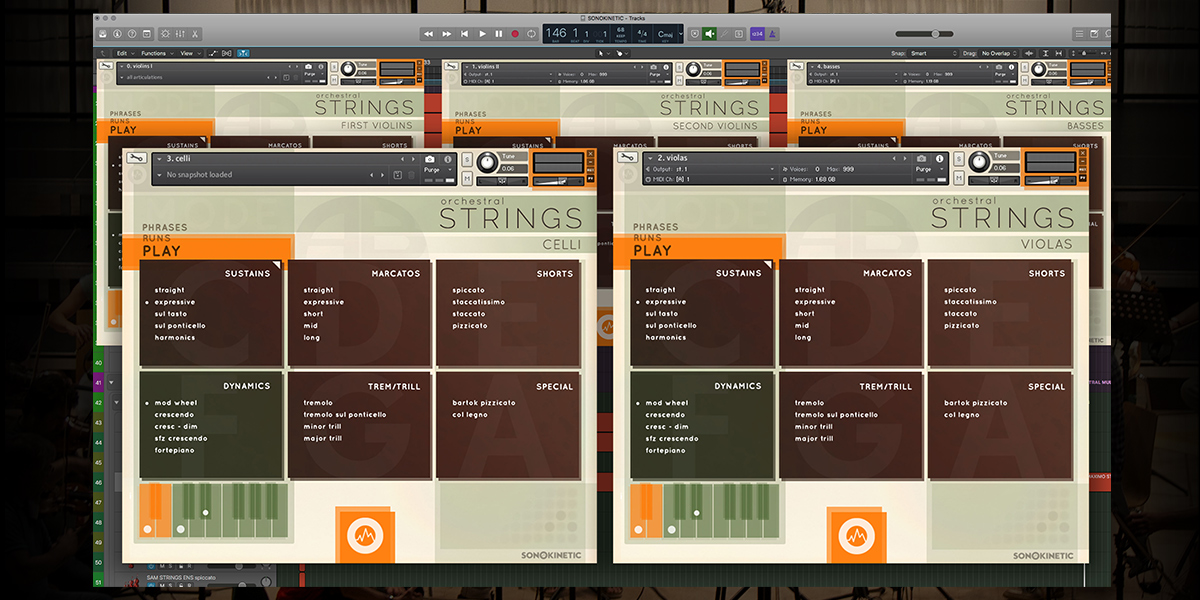Viewport: 1200px width, 600px height.
Task: Open the Functions menu
Action: 156,52
